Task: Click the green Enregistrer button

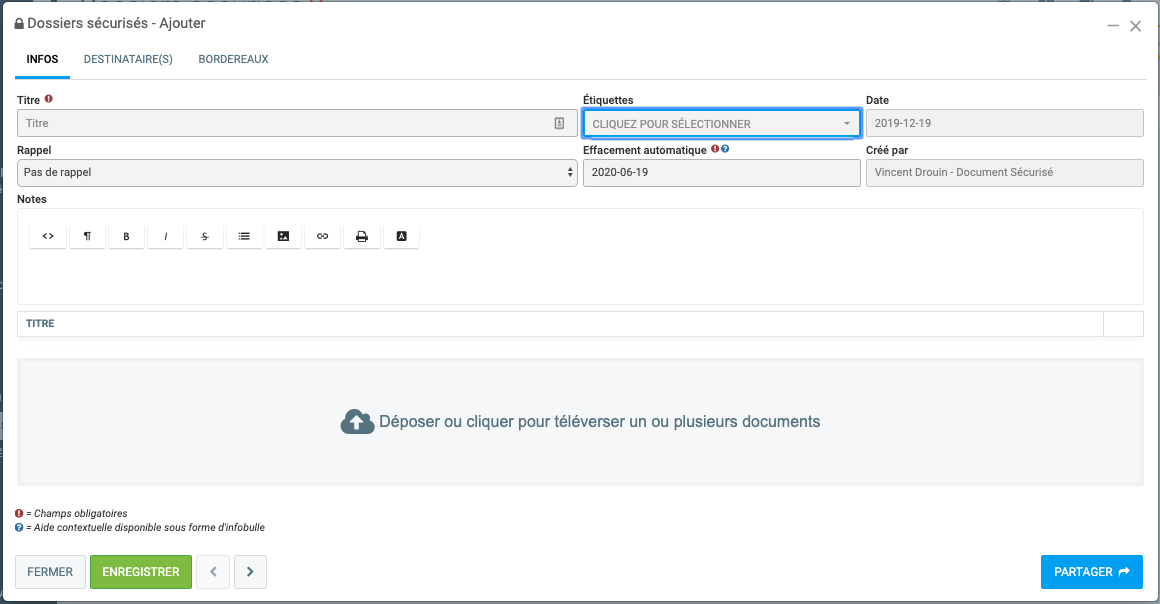Action: click(x=141, y=572)
